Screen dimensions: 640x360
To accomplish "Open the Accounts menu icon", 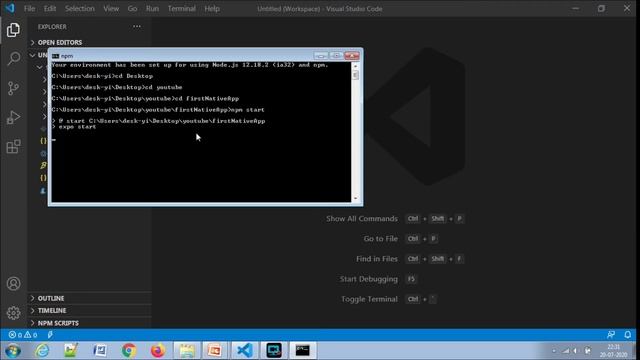I will (13, 283).
